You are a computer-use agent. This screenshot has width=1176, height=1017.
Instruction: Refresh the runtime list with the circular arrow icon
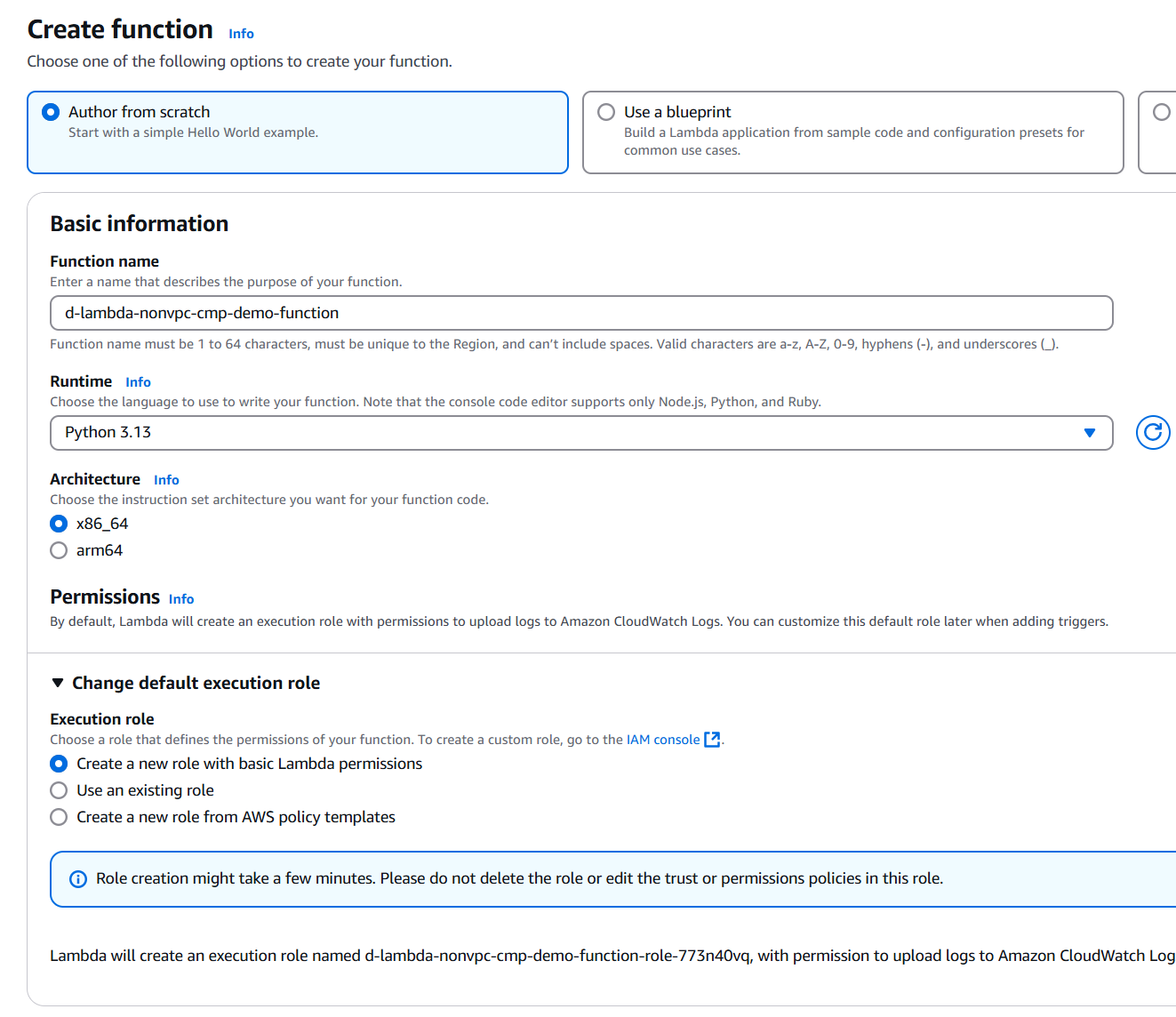pos(1153,433)
